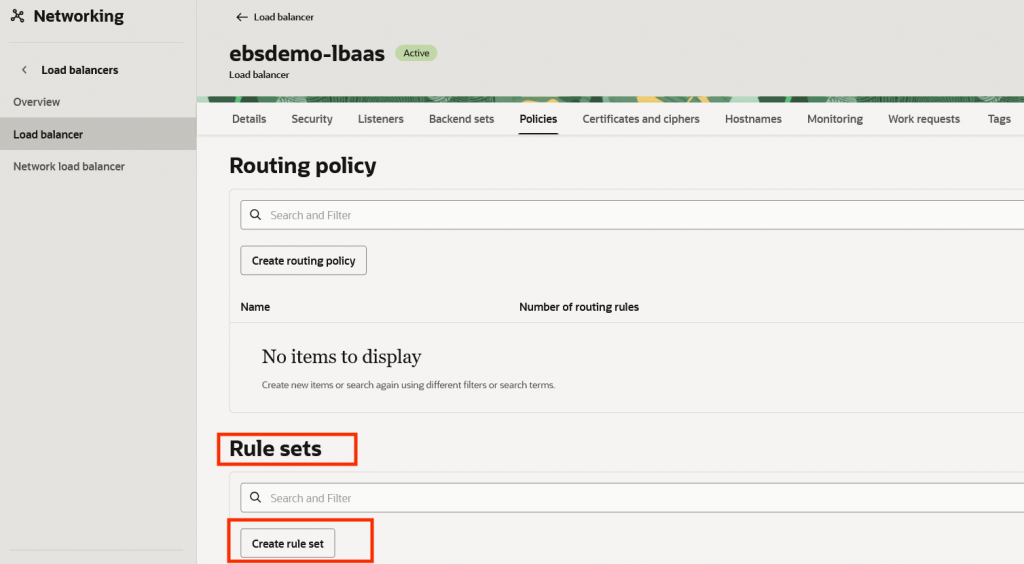Viewport: 1024px width, 564px height.
Task: View the Work requests tab
Action: [923, 119]
